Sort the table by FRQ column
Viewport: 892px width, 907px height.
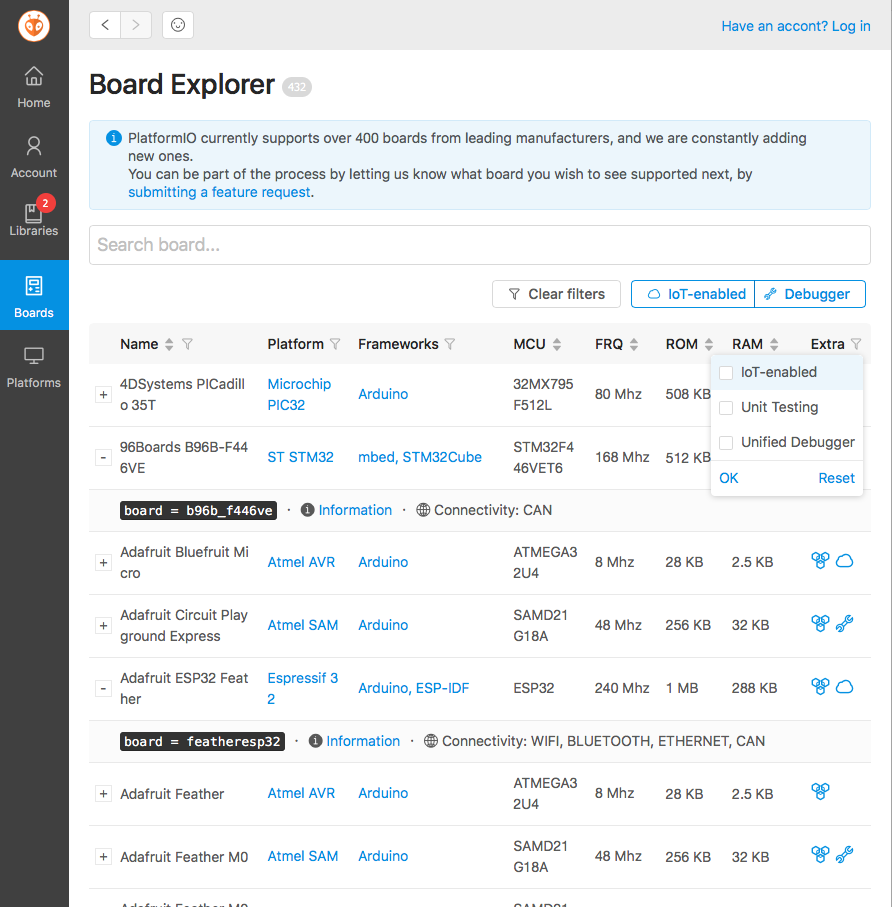[634, 344]
